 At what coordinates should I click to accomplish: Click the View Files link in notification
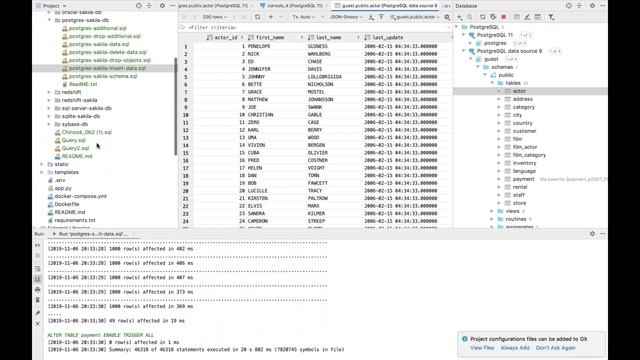[x=482, y=348]
